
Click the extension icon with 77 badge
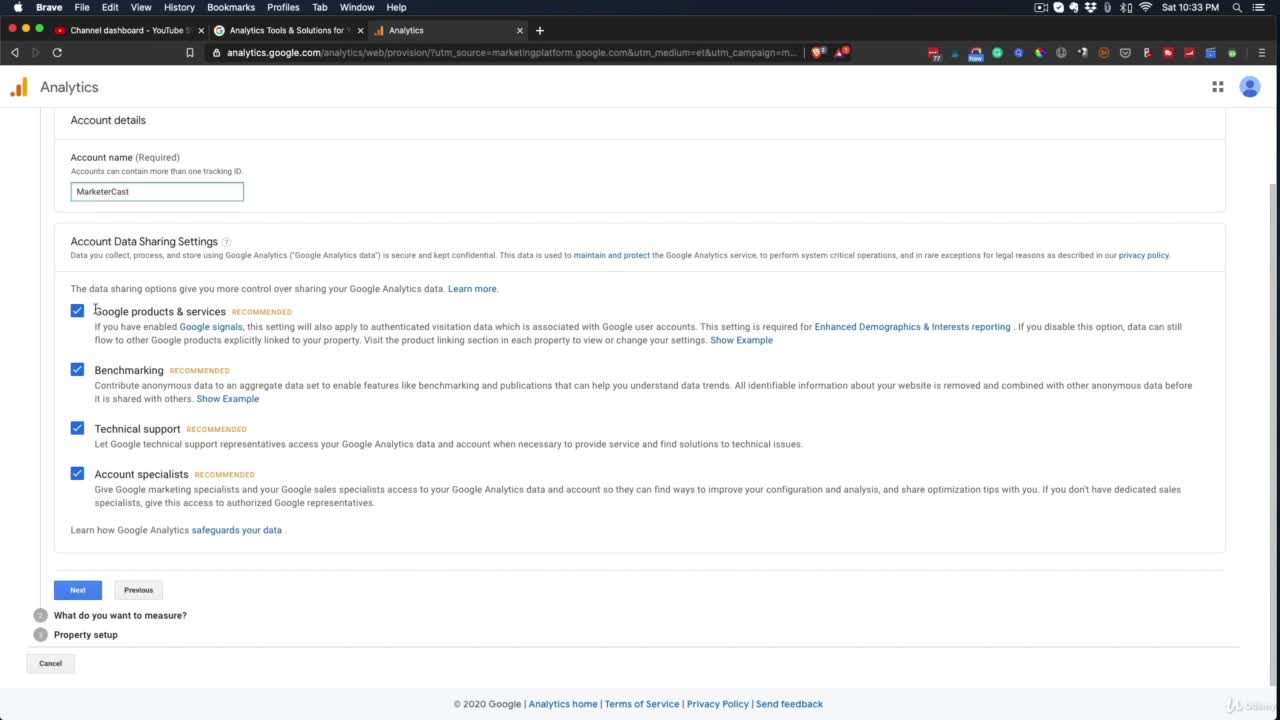[x=935, y=53]
